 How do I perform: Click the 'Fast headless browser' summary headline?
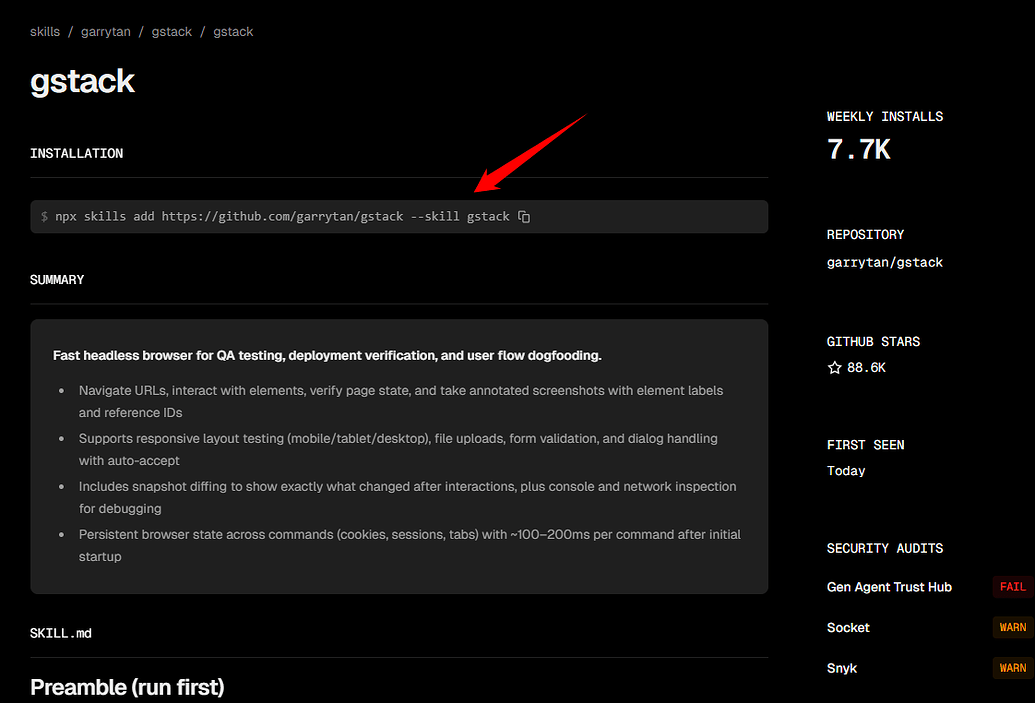[x=327, y=356]
